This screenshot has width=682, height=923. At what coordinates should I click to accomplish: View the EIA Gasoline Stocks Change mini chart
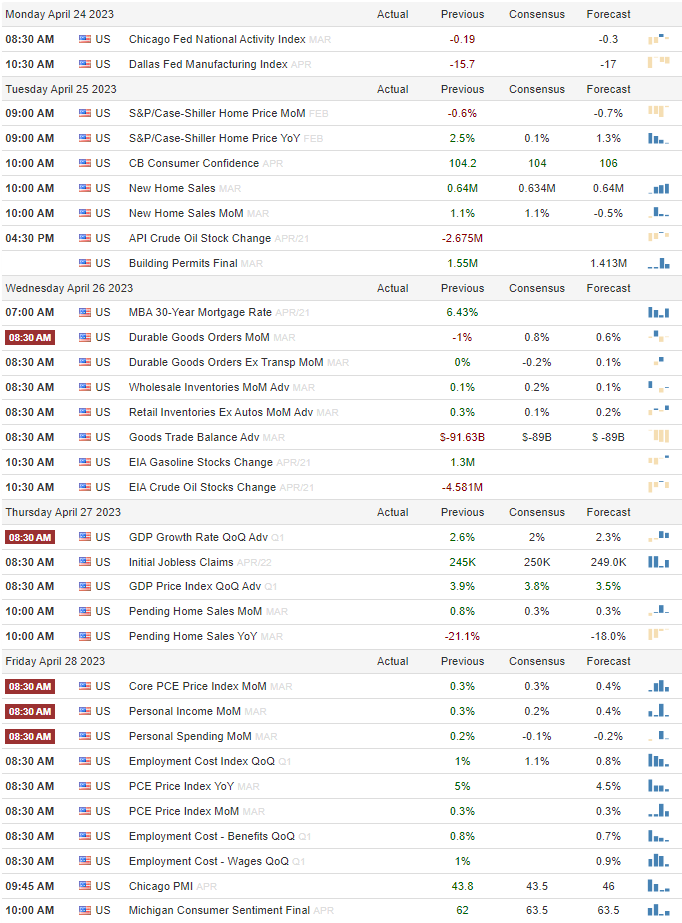click(x=658, y=459)
